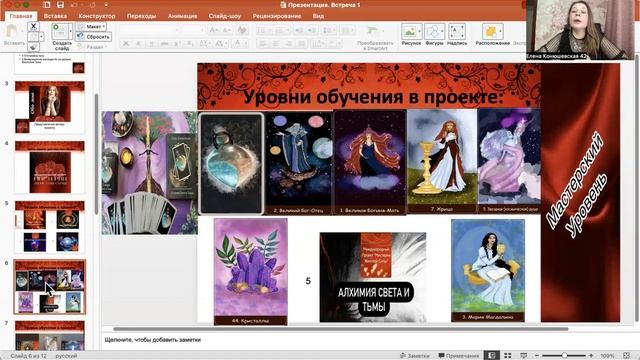Select slide 7 thumbnail
This screenshot has height=360, width=640.
tap(50, 336)
